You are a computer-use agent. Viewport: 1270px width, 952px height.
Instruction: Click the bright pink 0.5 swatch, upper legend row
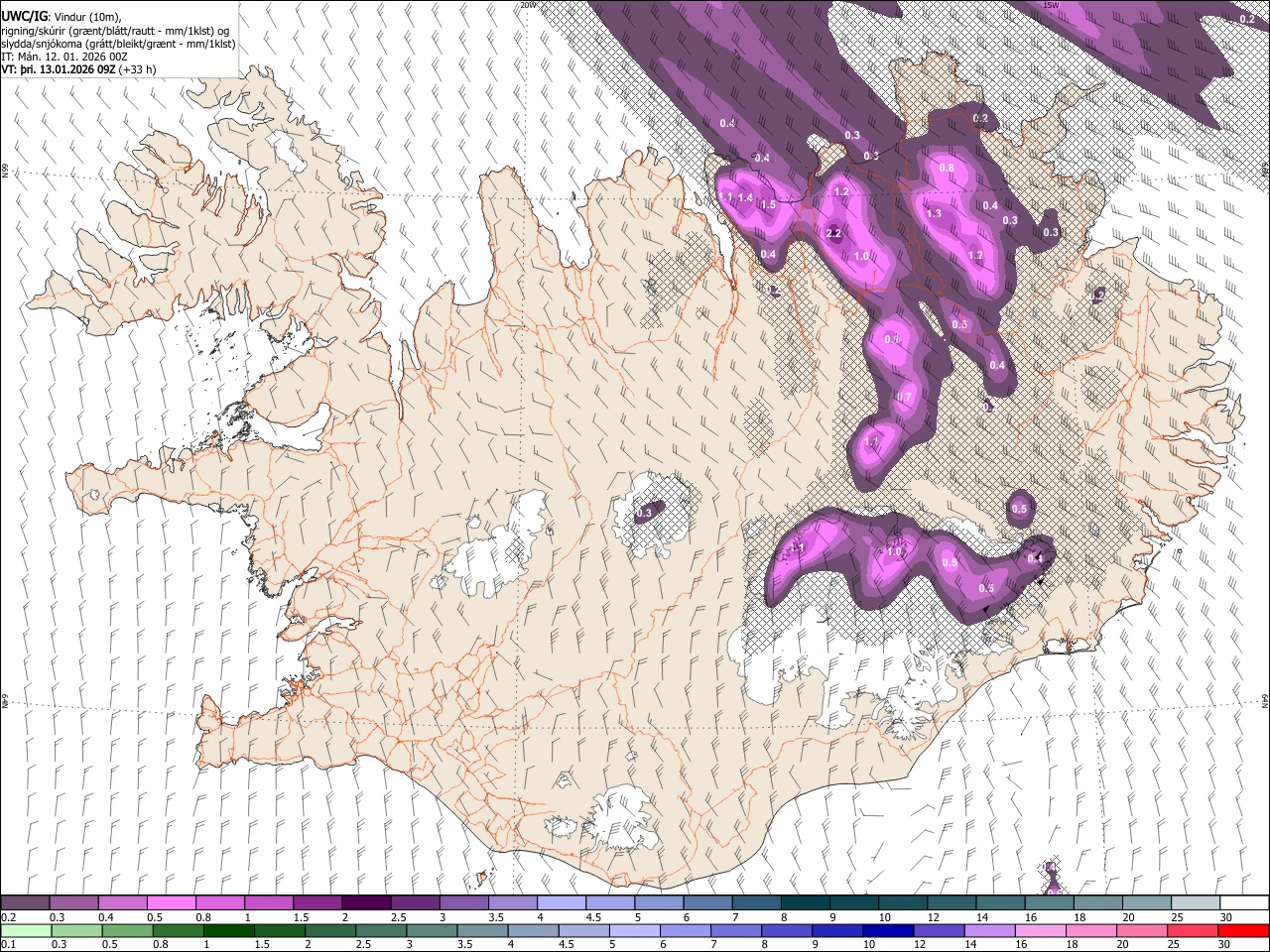[x=171, y=903]
